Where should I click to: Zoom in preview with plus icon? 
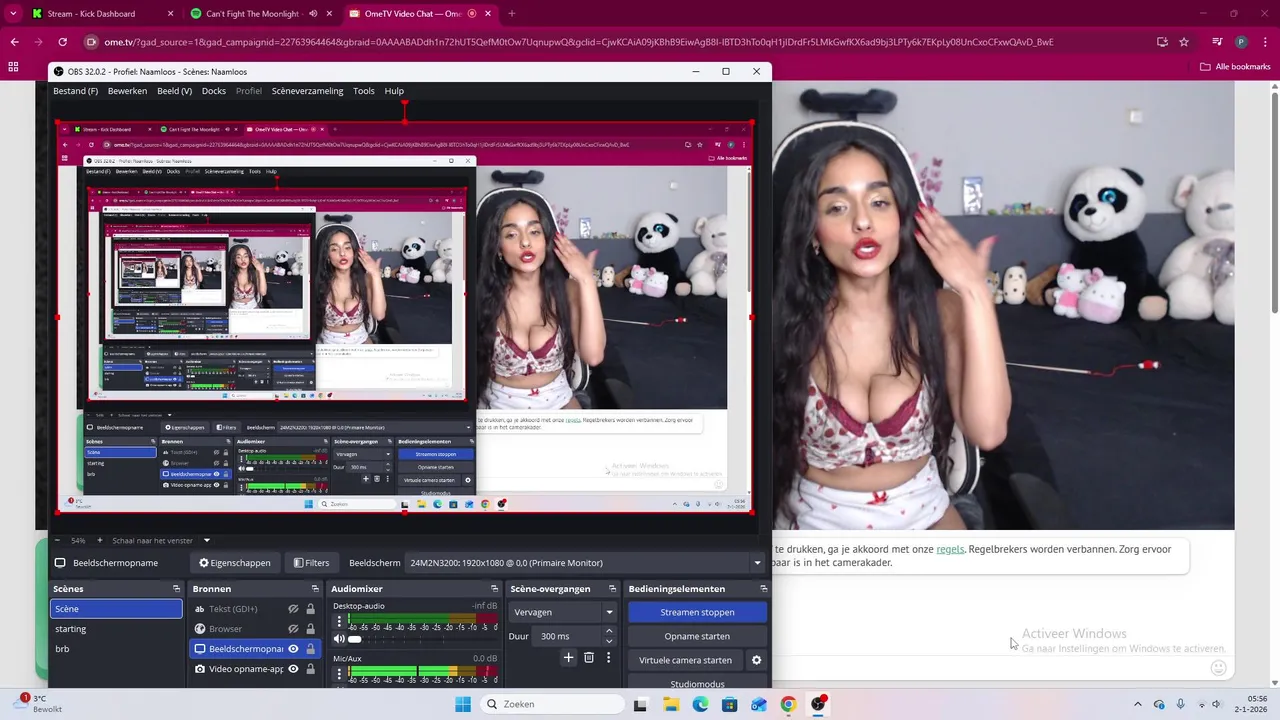click(x=99, y=540)
